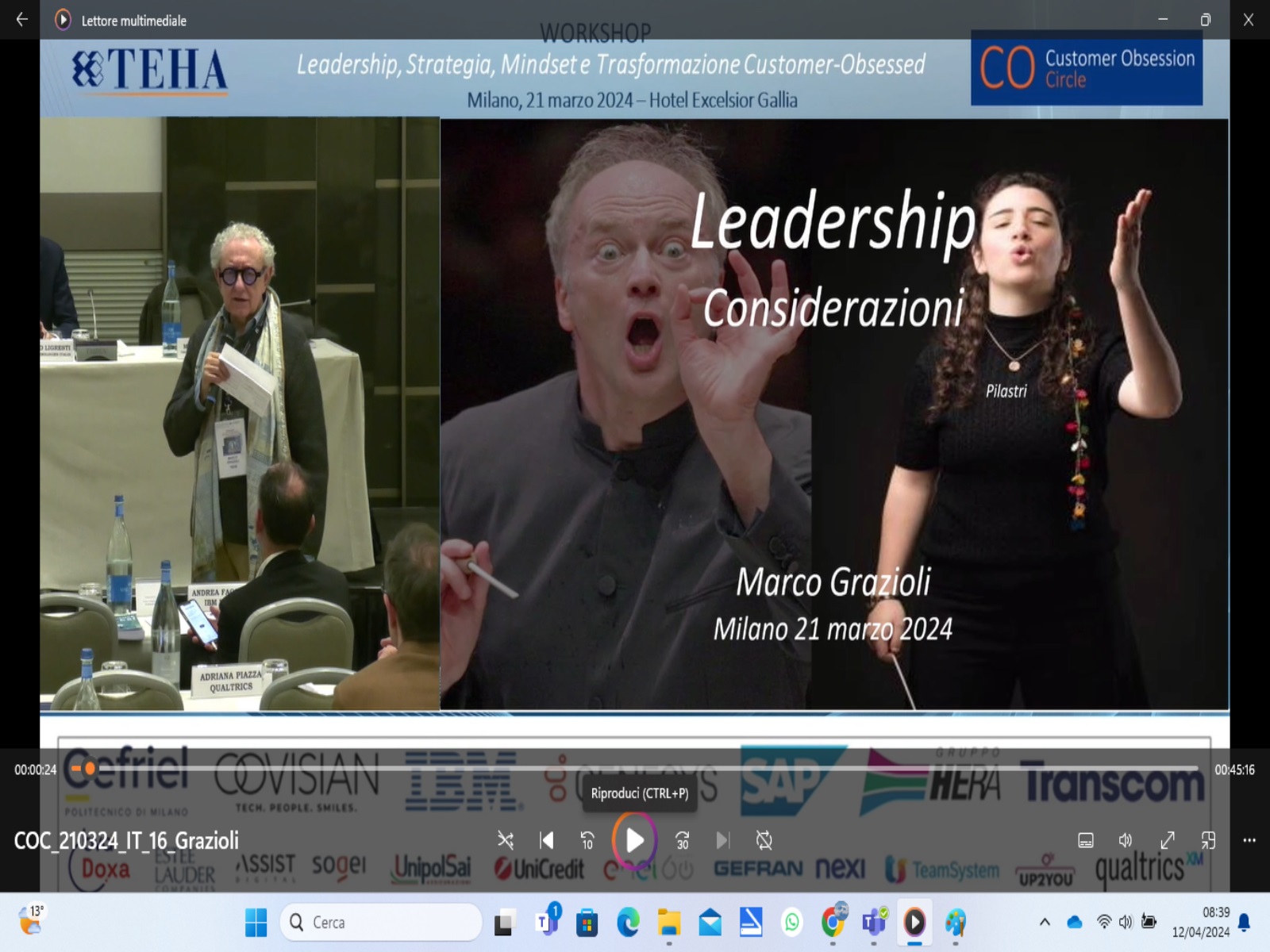Open WhatsApp from the taskbar
Image resolution: width=1270 pixels, height=952 pixels.
[x=792, y=923]
